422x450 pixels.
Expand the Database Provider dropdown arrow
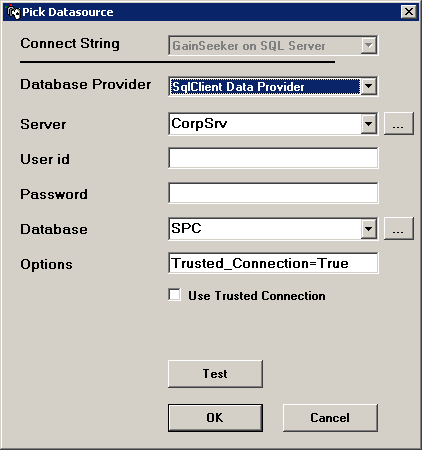pyautogui.click(x=369, y=86)
